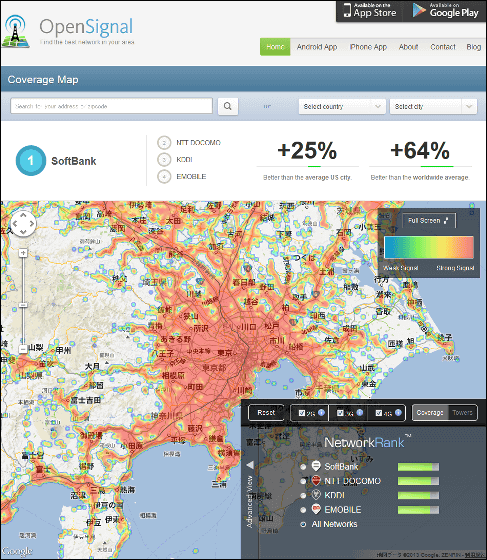
Task: Click the SoftBank marker icon in NetworkRank
Action: [316, 466]
